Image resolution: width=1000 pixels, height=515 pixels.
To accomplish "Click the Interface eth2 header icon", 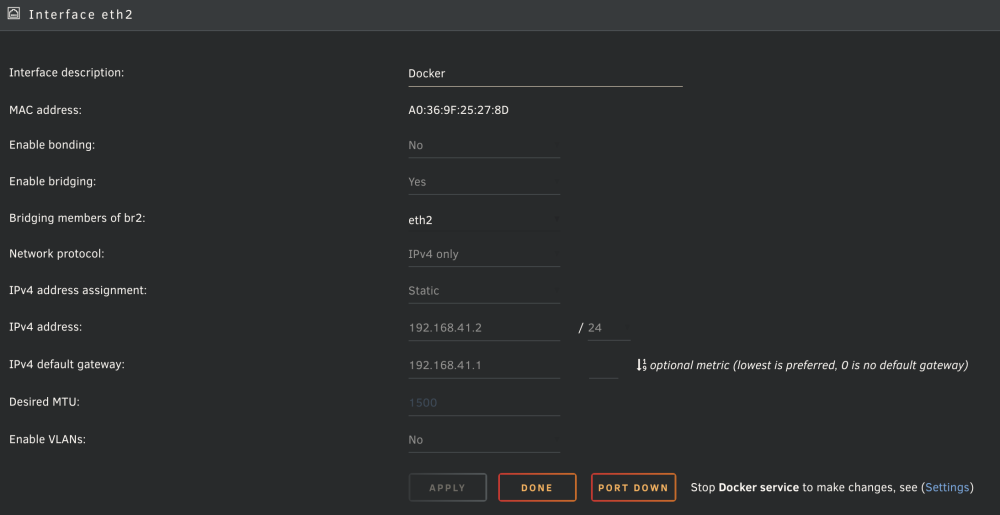I will (x=13, y=13).
